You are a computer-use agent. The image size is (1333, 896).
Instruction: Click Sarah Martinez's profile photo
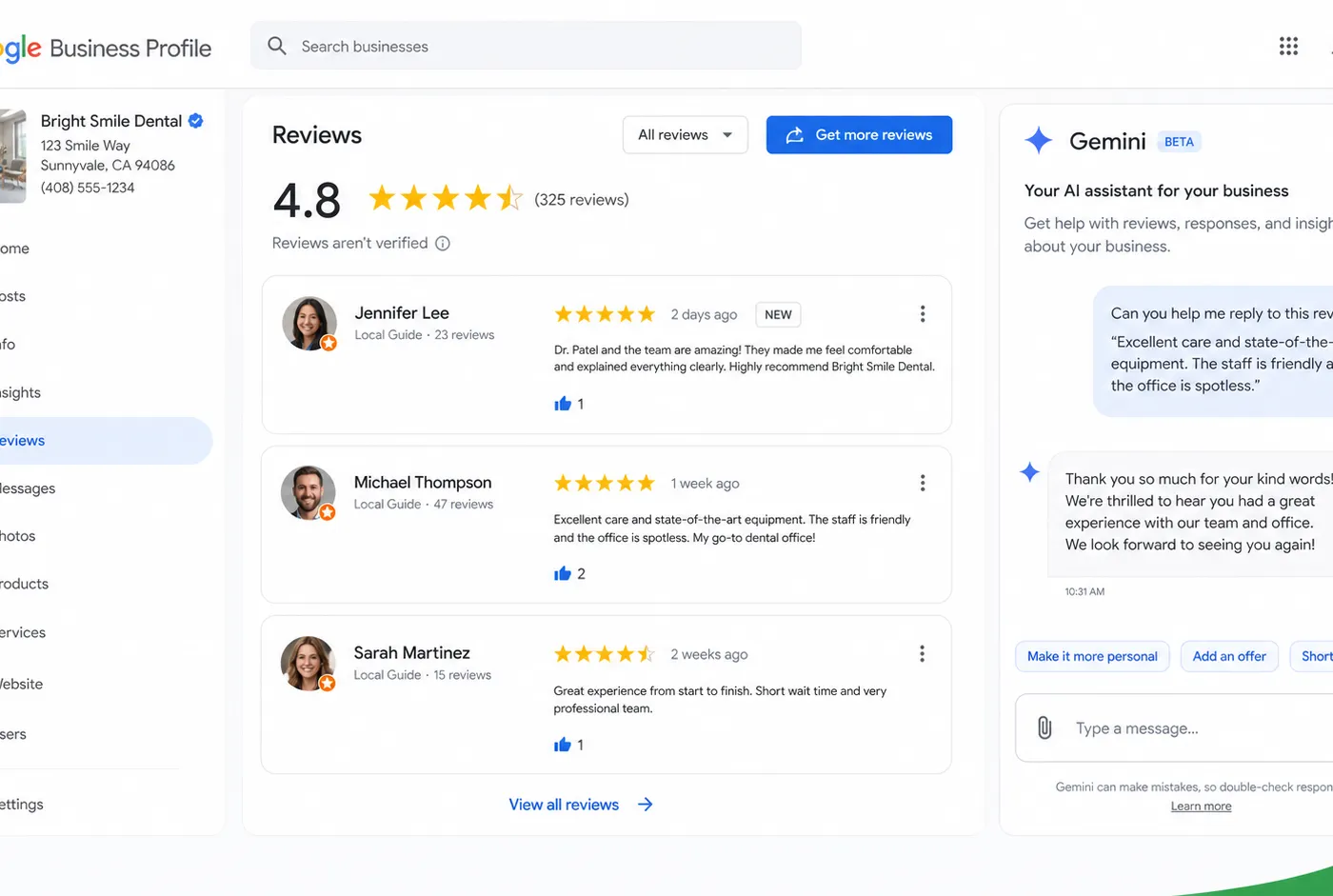308,664
